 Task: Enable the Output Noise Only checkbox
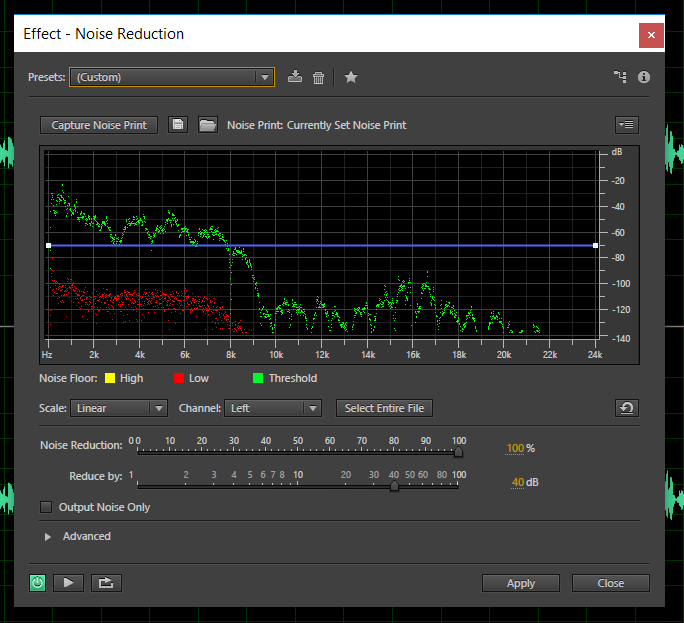pos(46,507)
